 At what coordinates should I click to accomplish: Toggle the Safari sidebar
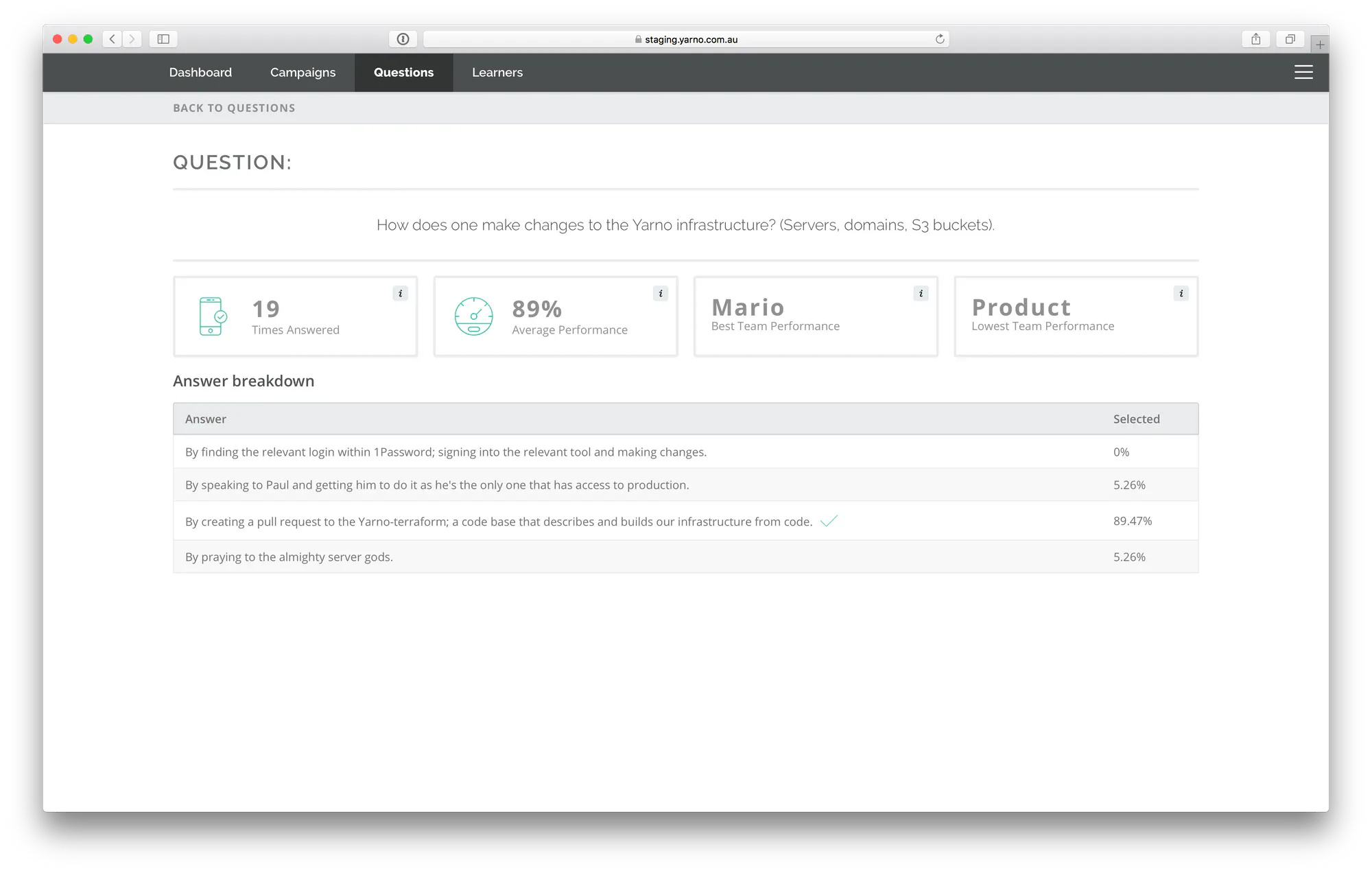[x=163, y=39]
